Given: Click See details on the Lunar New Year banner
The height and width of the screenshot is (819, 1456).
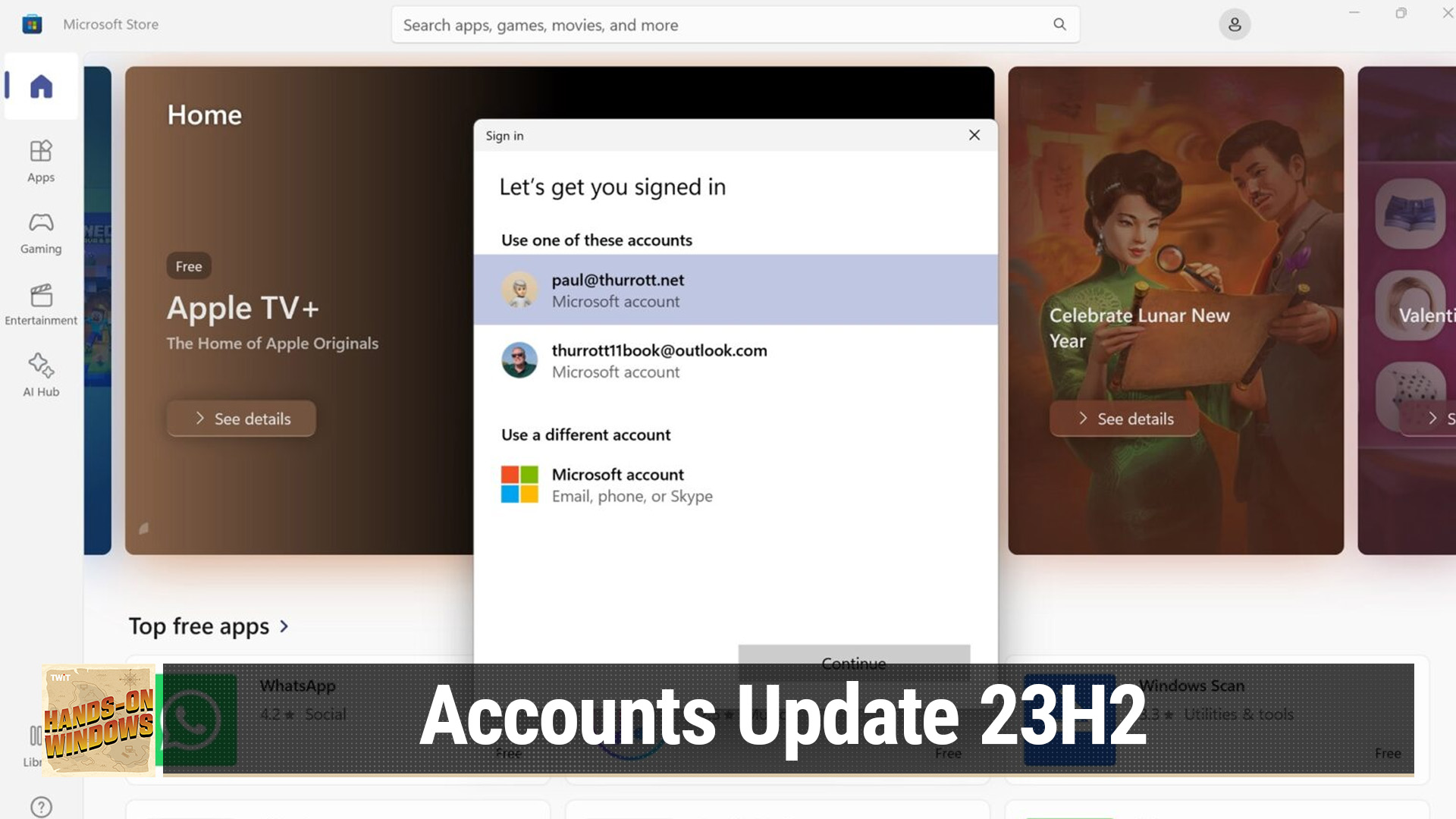Looking at the screenshot, I should [1123, 418].
